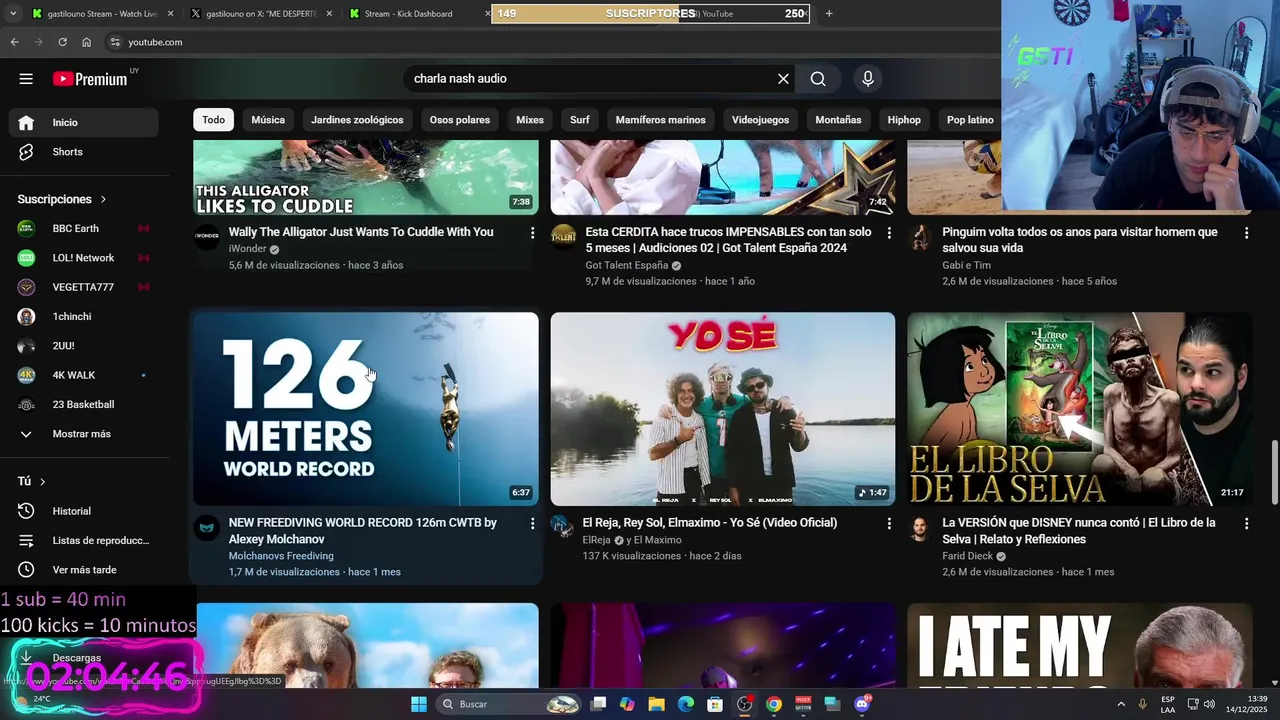Viewport: 1280px width, 720px height.
Task: Switch to the Stream - Kick Dashboard tab
Action: tap(415, 13)
